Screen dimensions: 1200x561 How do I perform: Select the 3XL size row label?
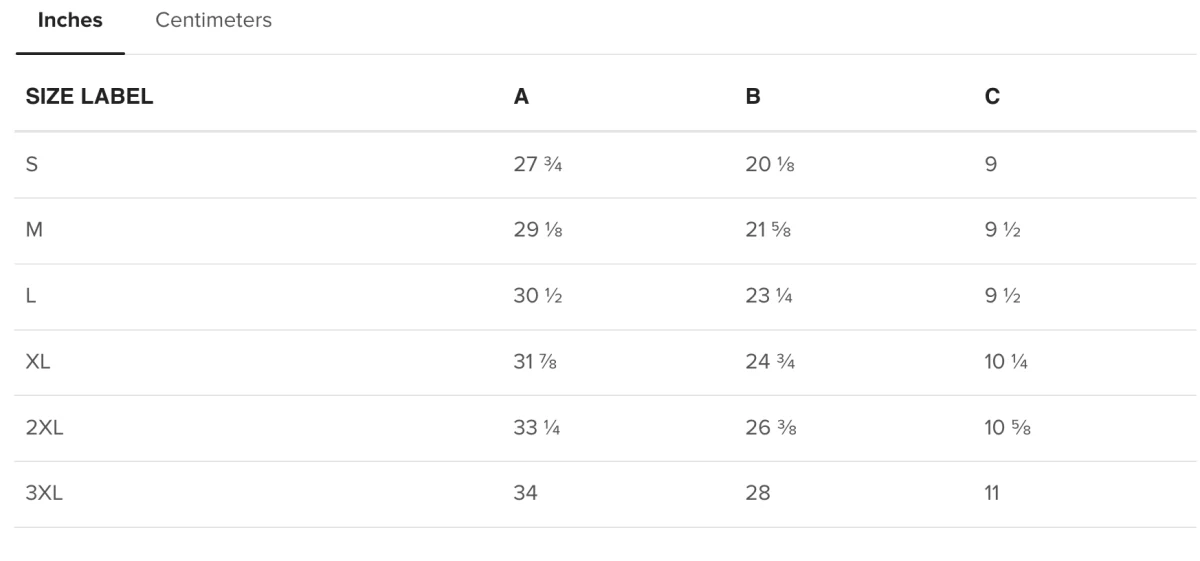pos(44,494)
